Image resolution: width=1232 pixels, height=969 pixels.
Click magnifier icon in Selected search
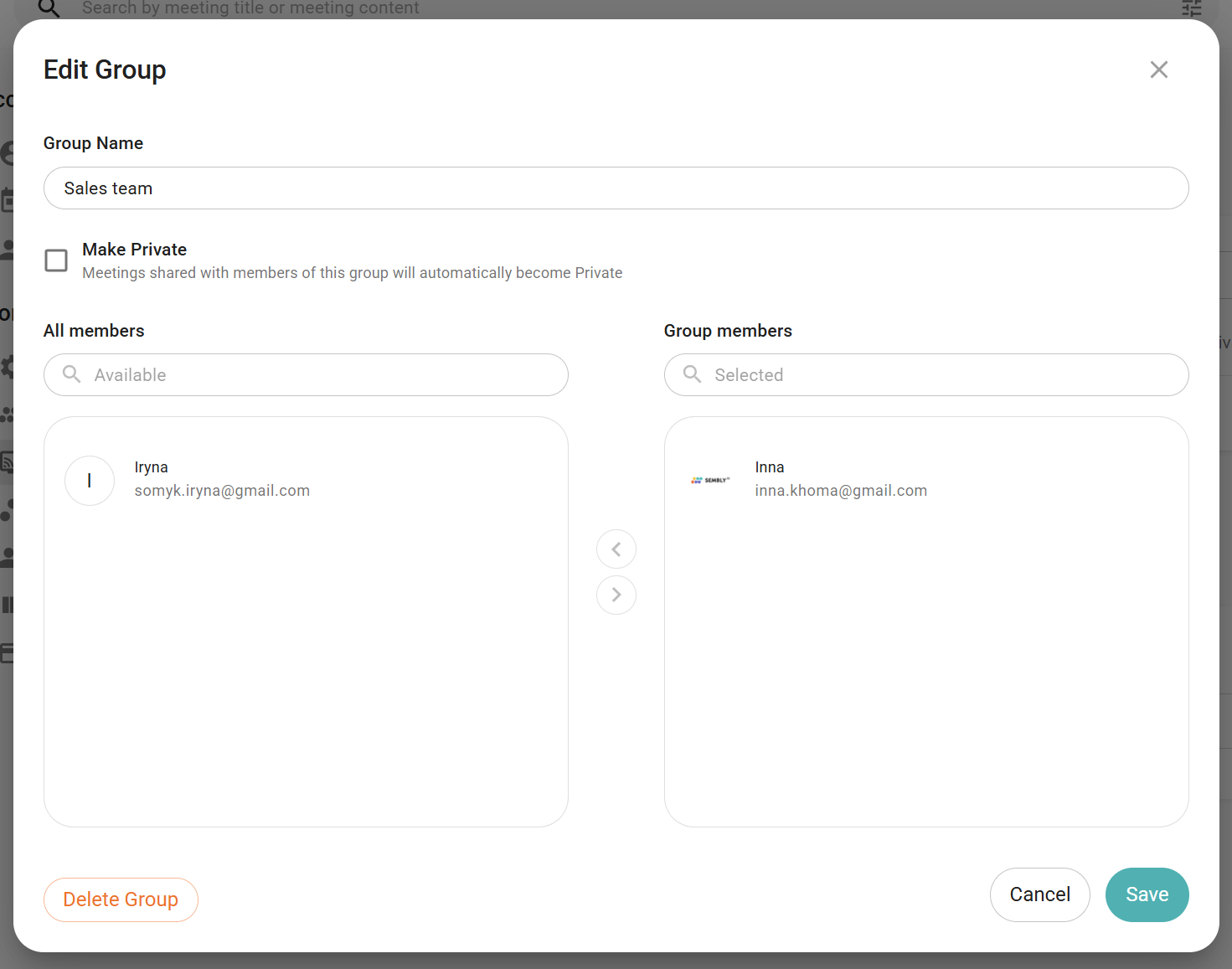click(692, 374)
